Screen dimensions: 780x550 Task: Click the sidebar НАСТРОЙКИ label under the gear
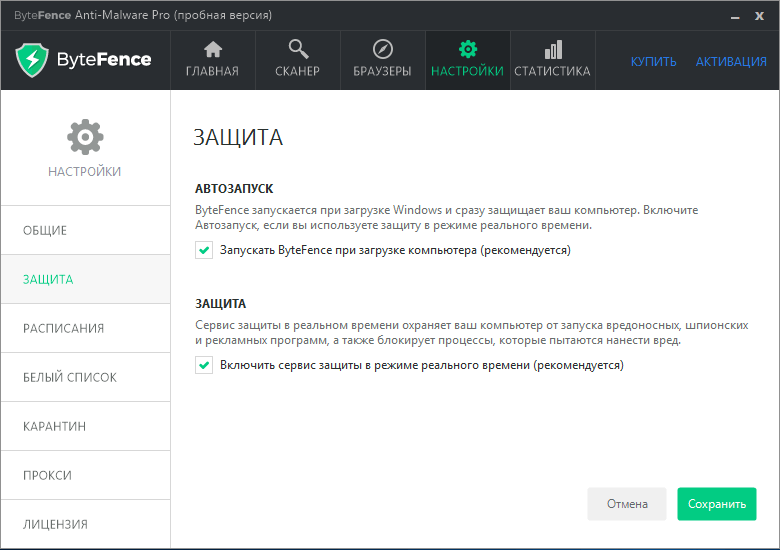(85, 172)
